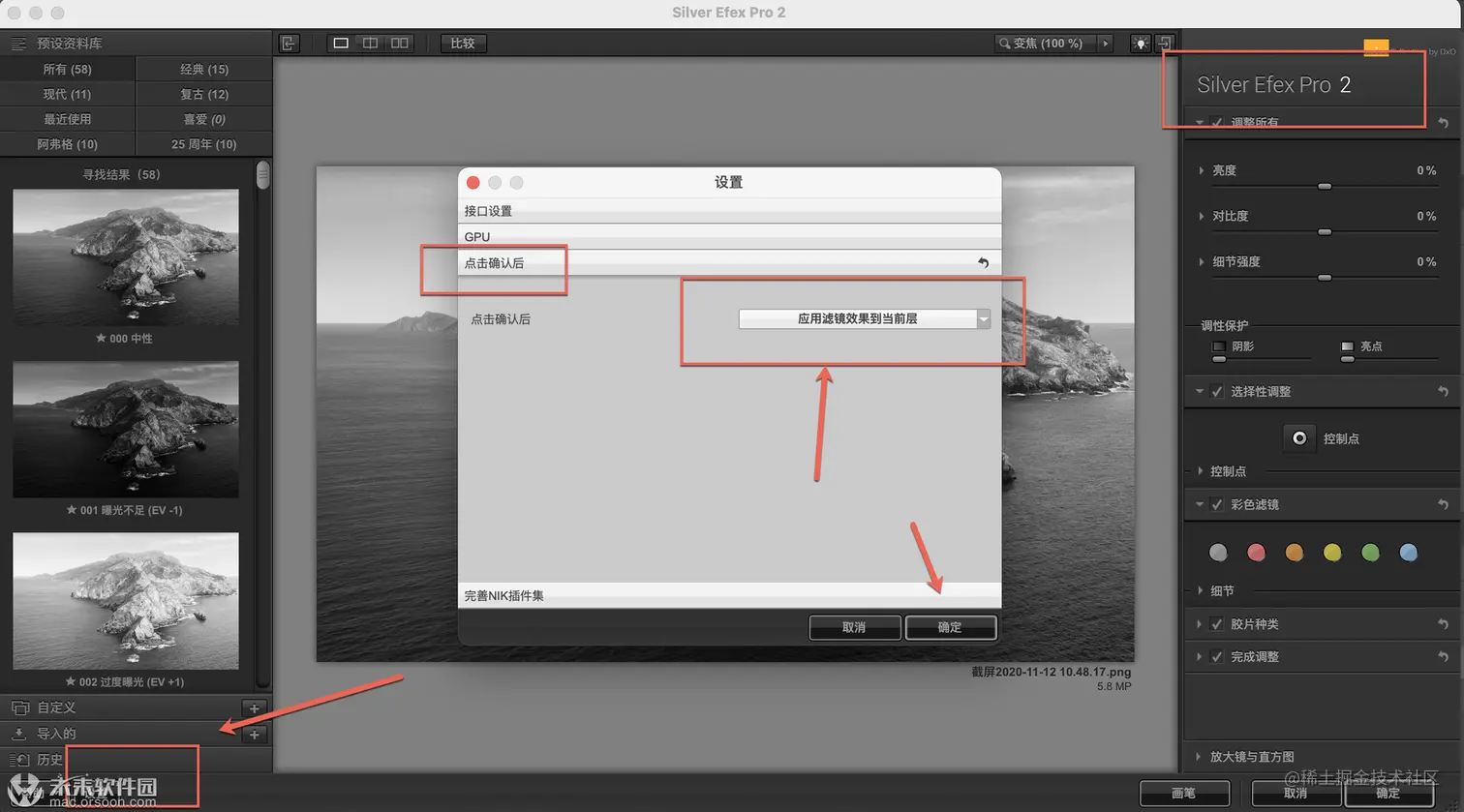
Task: Select the split preview view mode
Action: pos(370,43)
